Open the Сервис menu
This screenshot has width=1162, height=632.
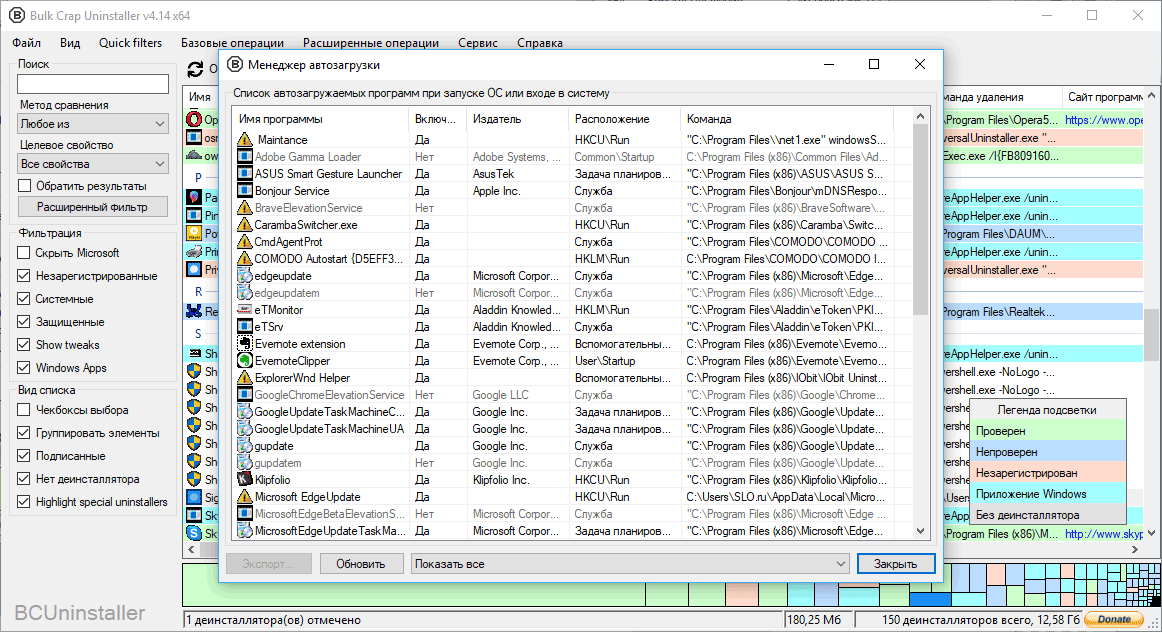[x=478, y=43]
